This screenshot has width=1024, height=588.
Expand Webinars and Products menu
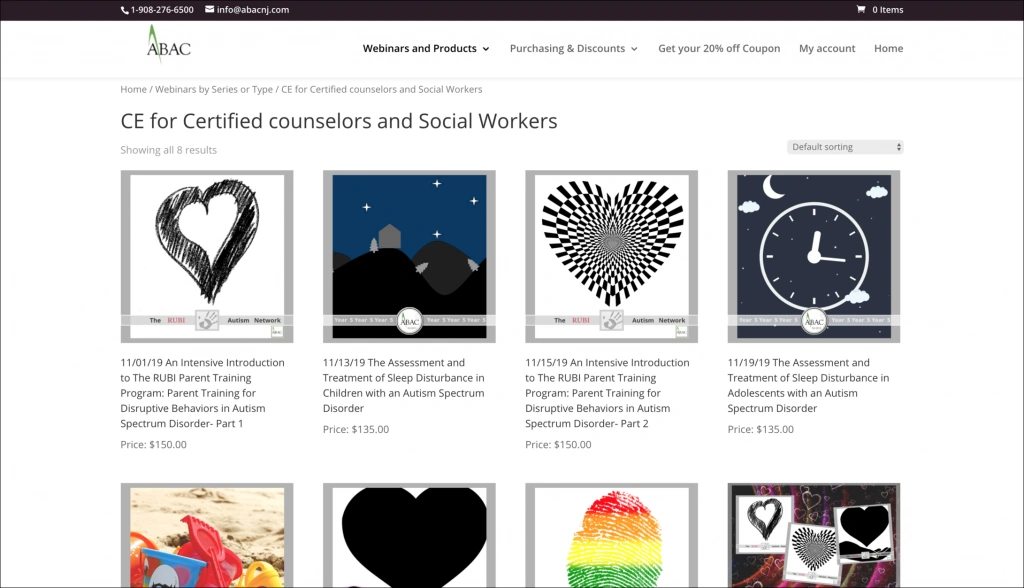pos(426,48)
